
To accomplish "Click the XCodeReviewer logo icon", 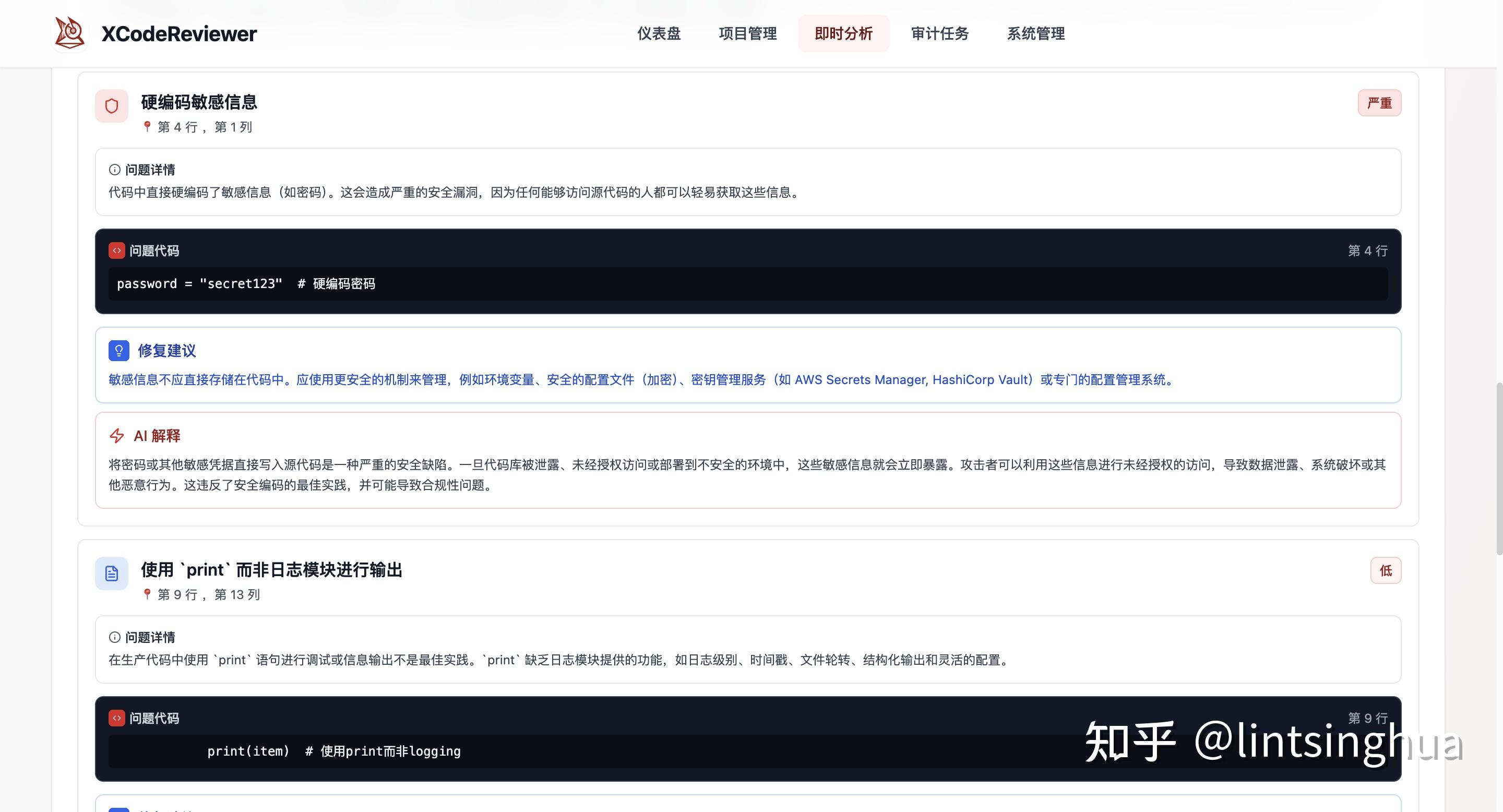I will pos(69,33).
